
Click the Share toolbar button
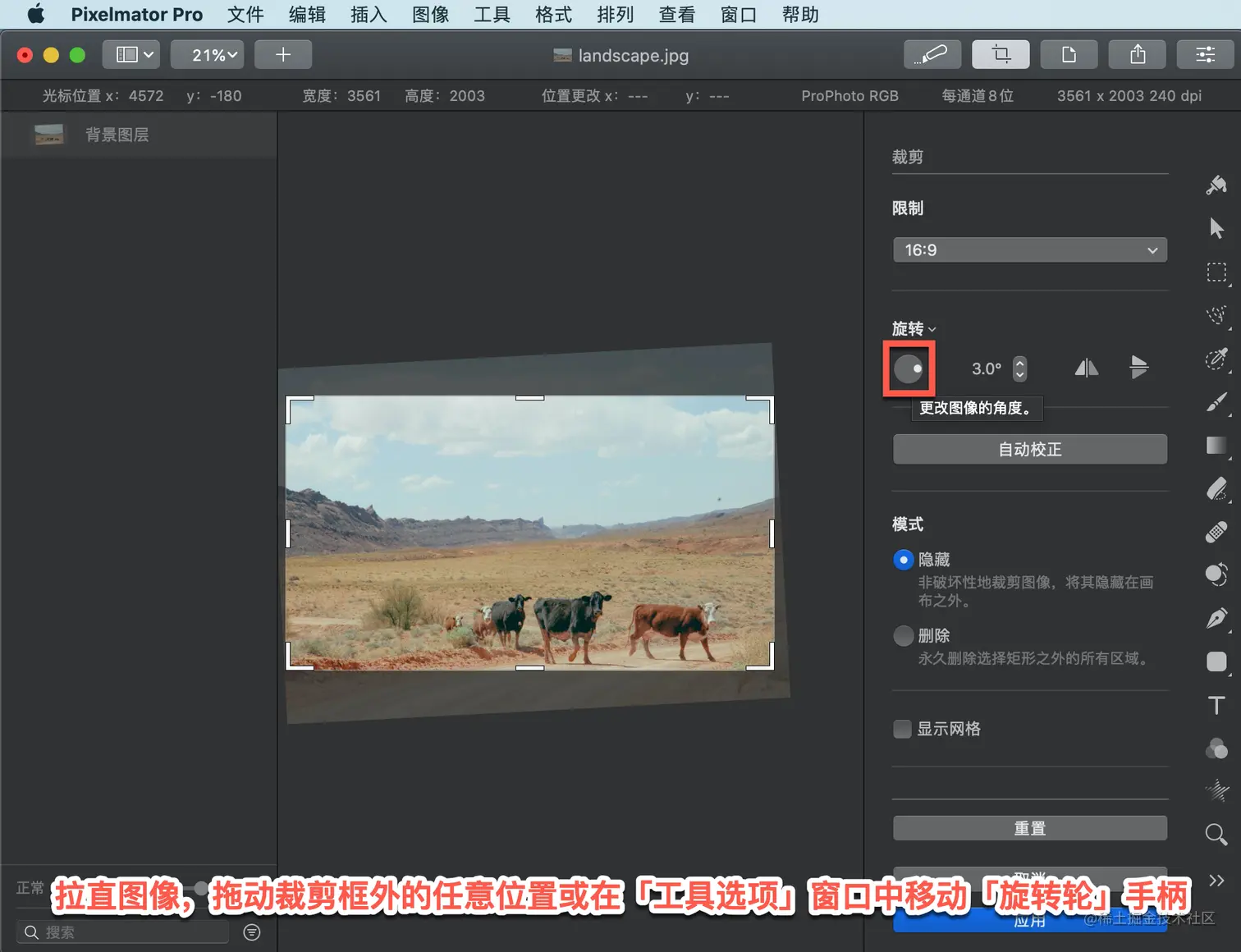(x=1138, y=55)
